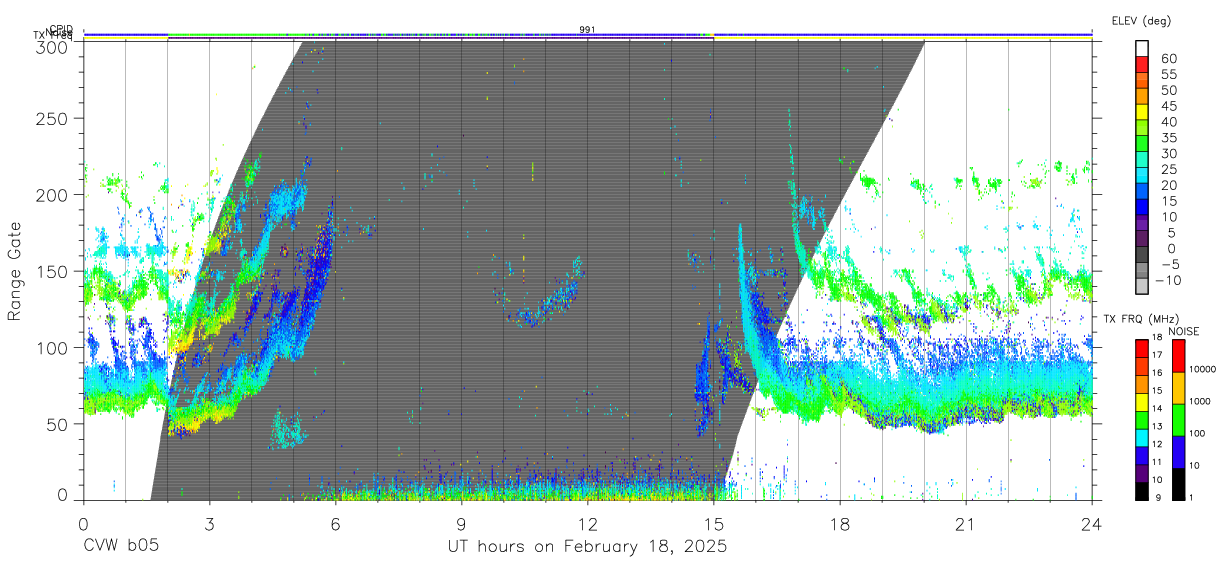Viewport: 1228px width, 567px height.
Task: Click the "6" hour tick on the UT axis
Action: click(335, 524)
